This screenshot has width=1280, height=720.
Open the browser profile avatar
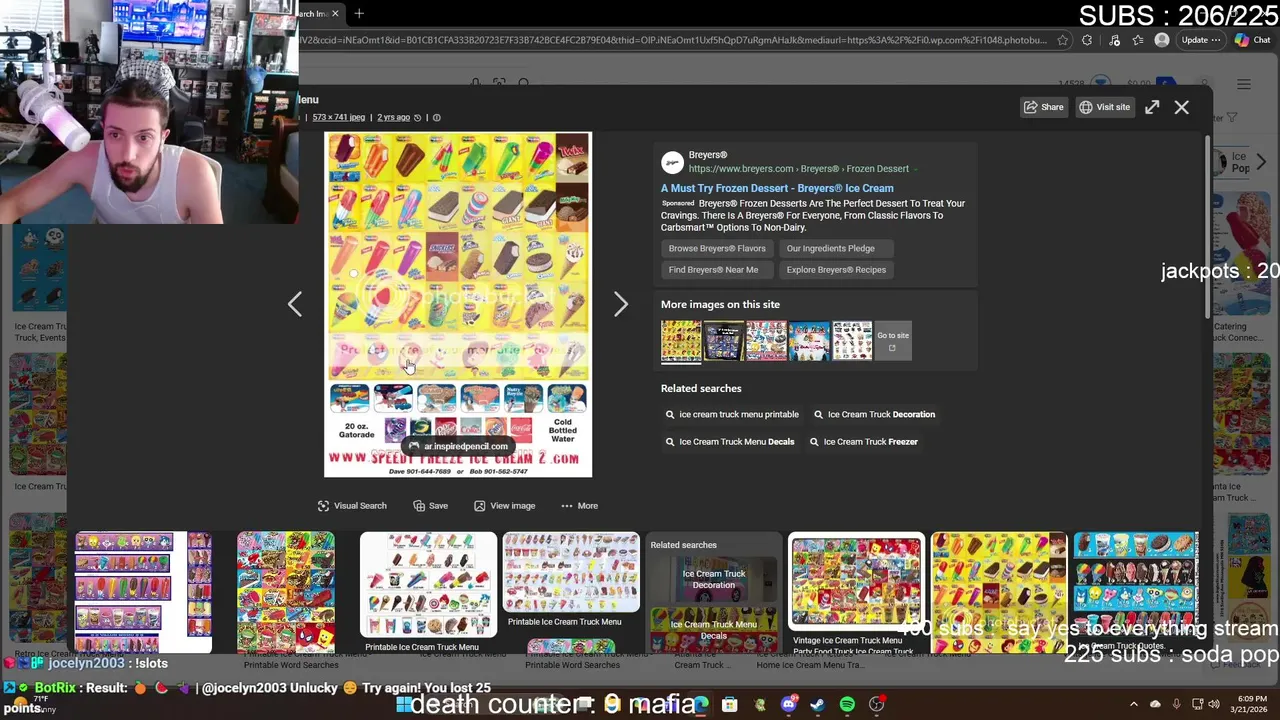[1161, 40]
